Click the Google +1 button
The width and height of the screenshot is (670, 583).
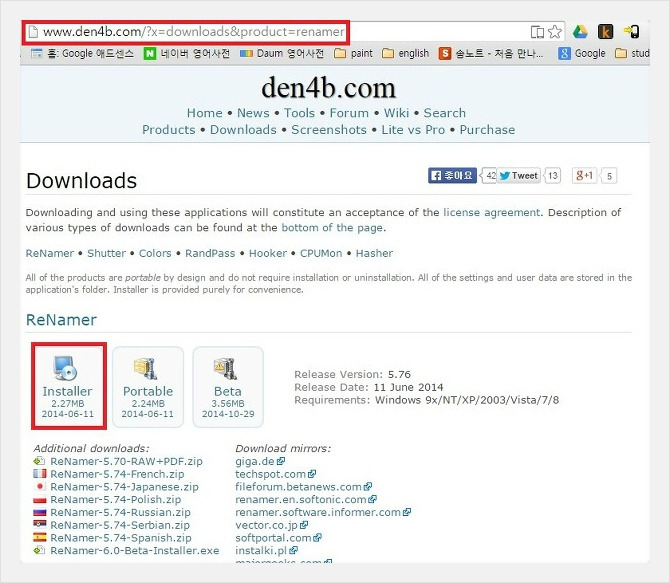click(x=585, y=175)
